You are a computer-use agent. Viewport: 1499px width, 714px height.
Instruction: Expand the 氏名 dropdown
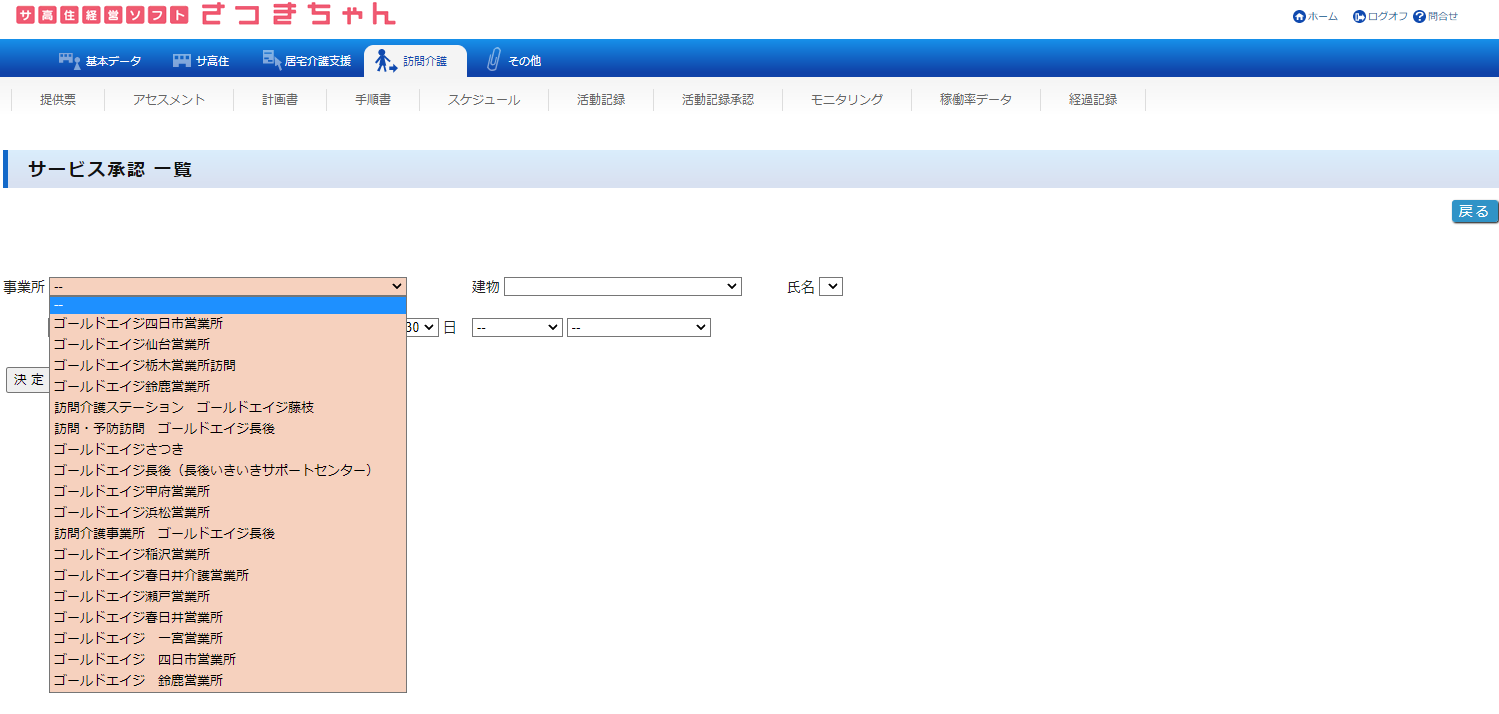[x=831, y=287]
